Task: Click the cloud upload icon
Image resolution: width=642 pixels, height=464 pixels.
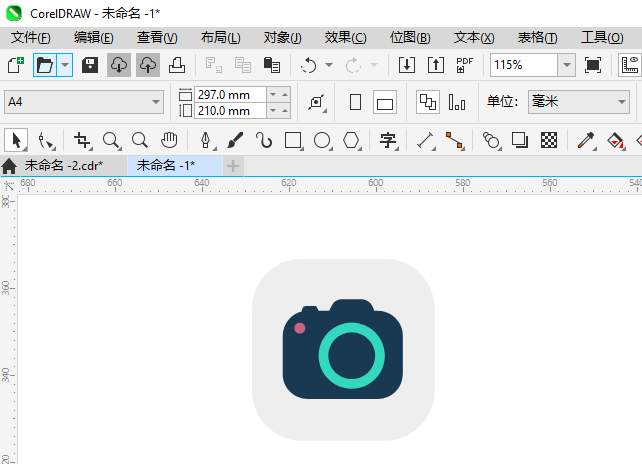Action: (148, 65)
